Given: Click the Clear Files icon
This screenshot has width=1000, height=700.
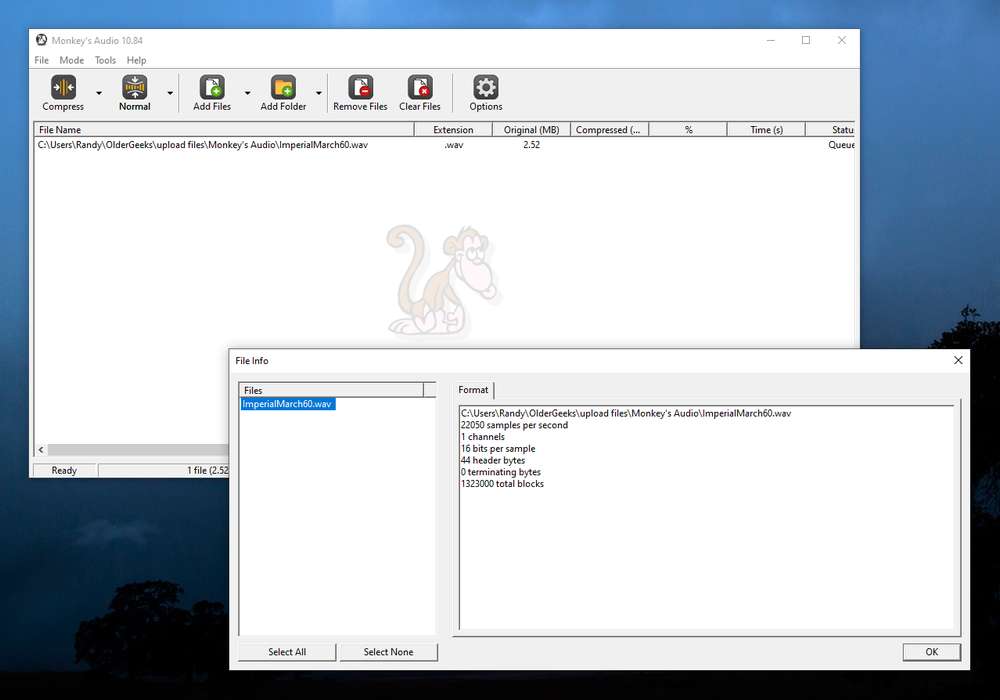Looking at the screenshot, I should [420, 87].
